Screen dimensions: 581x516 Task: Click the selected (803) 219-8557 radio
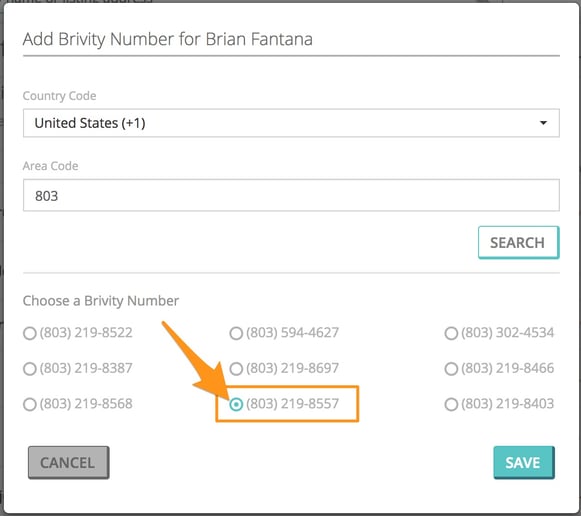pos(236,405)
